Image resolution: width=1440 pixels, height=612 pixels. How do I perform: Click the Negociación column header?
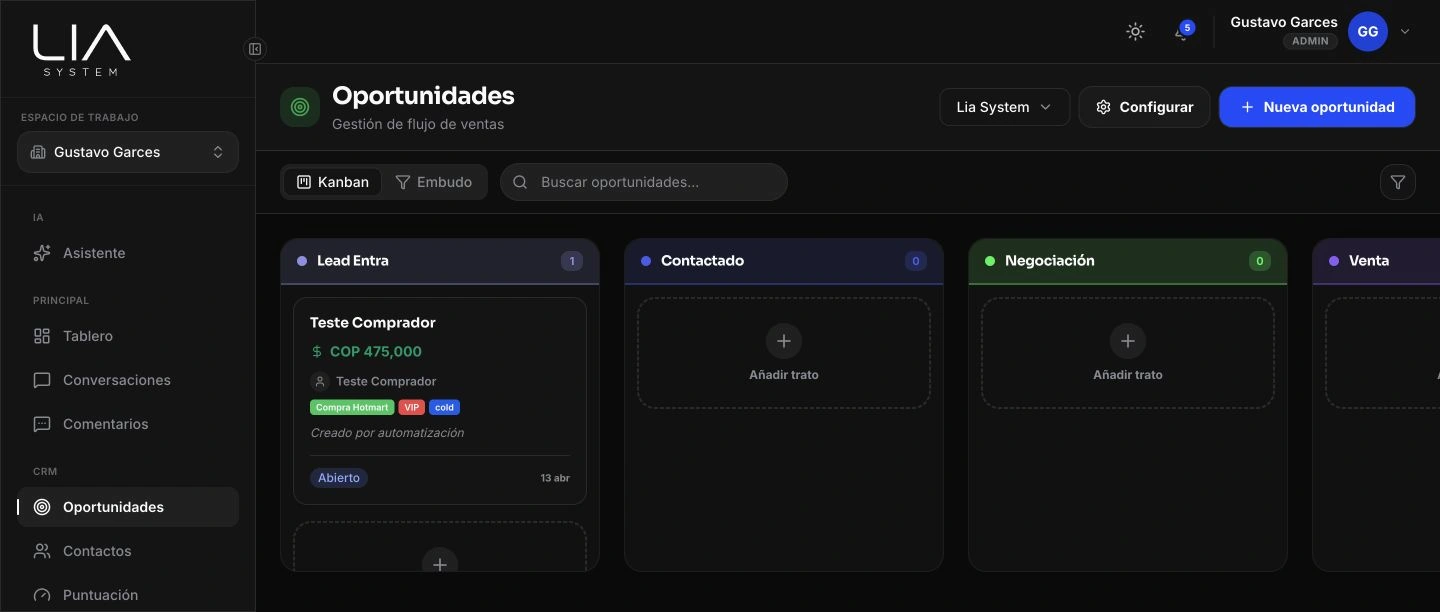click(x=1128, y=261)
